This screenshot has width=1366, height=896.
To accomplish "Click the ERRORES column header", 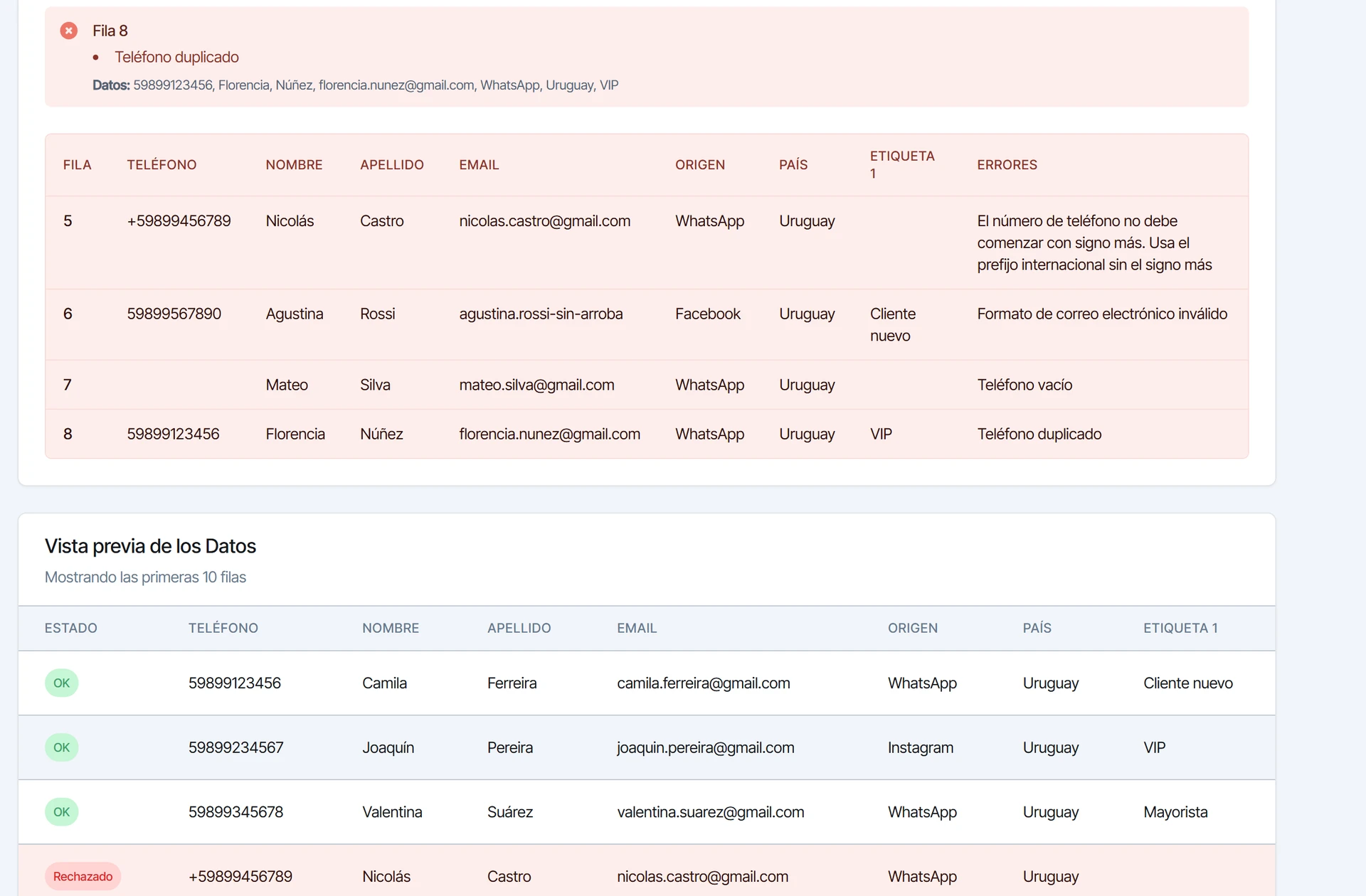I will 1007,165.
